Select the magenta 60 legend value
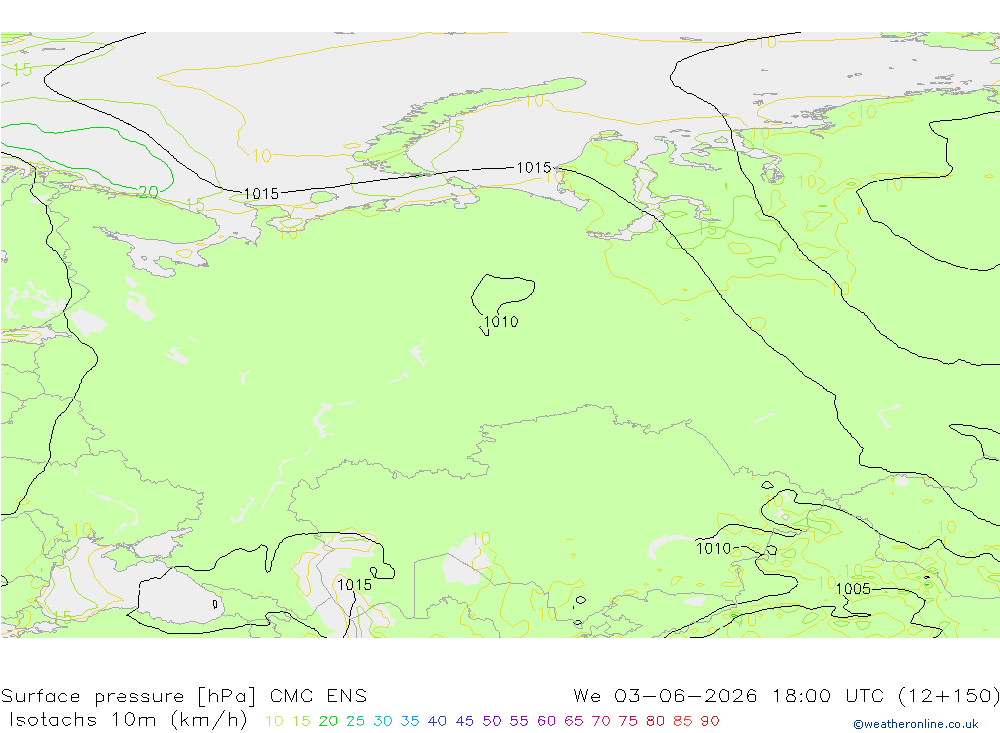This screenshot has width=1000, height=733. [547, 721]
